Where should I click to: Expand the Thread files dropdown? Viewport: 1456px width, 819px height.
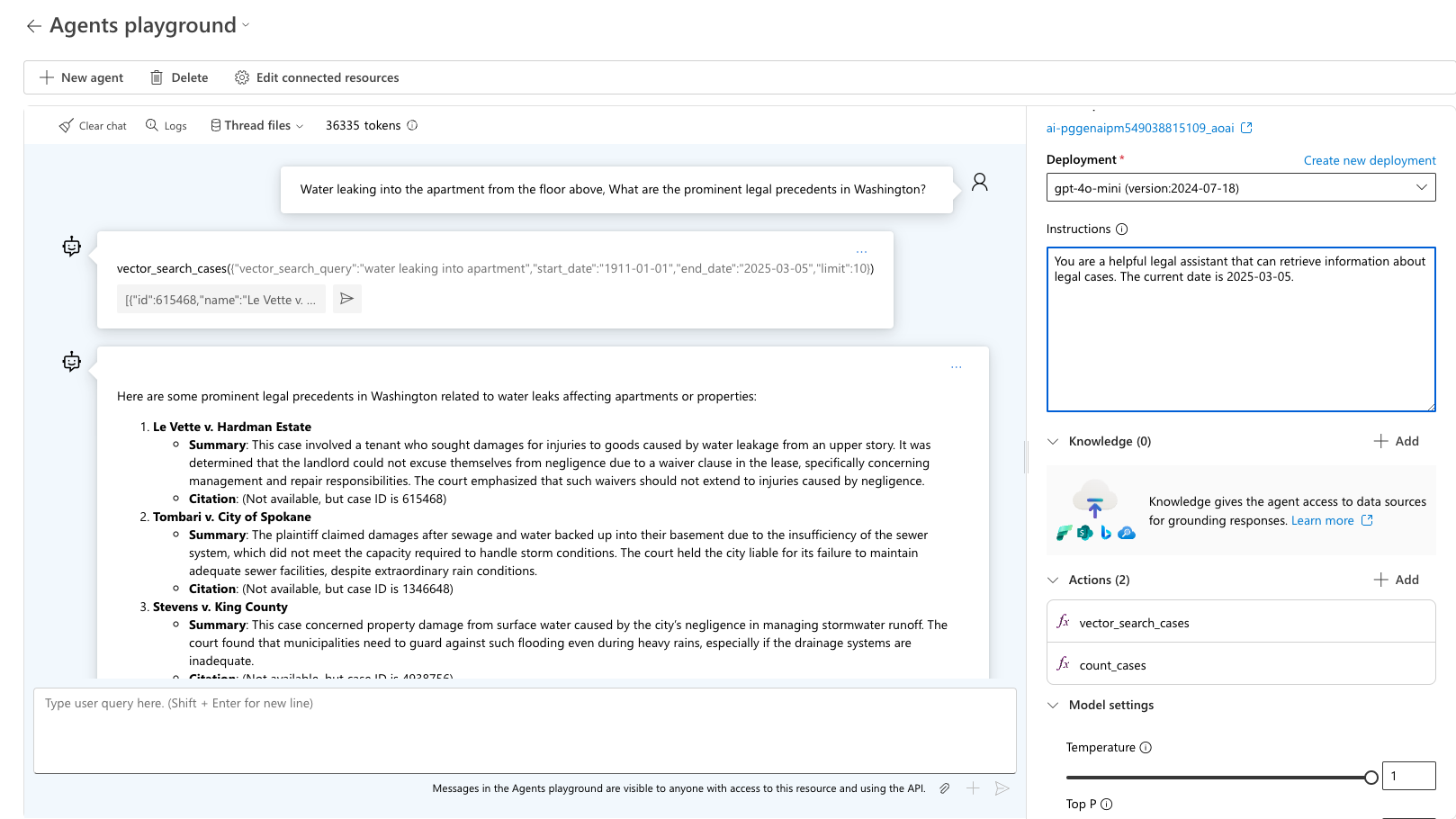tap(300, 125)
